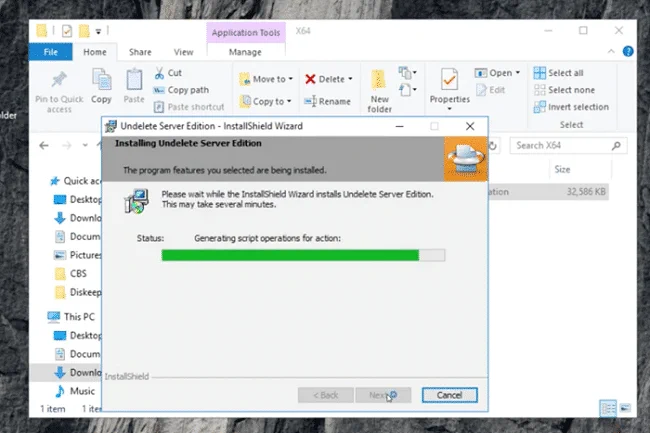Open the CBS folder
The image size is (650, 433).
(x=70, y=273)
